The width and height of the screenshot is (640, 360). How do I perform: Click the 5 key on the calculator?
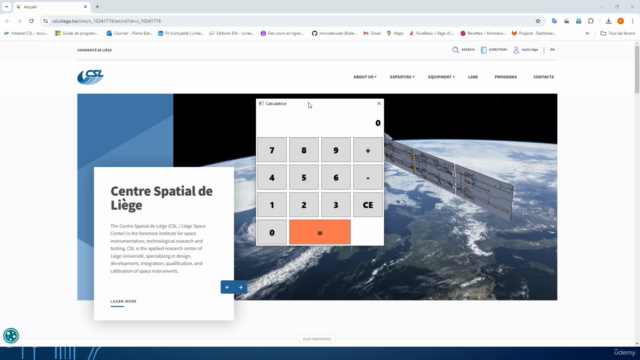pyautogui.click(x=304, y=178)
